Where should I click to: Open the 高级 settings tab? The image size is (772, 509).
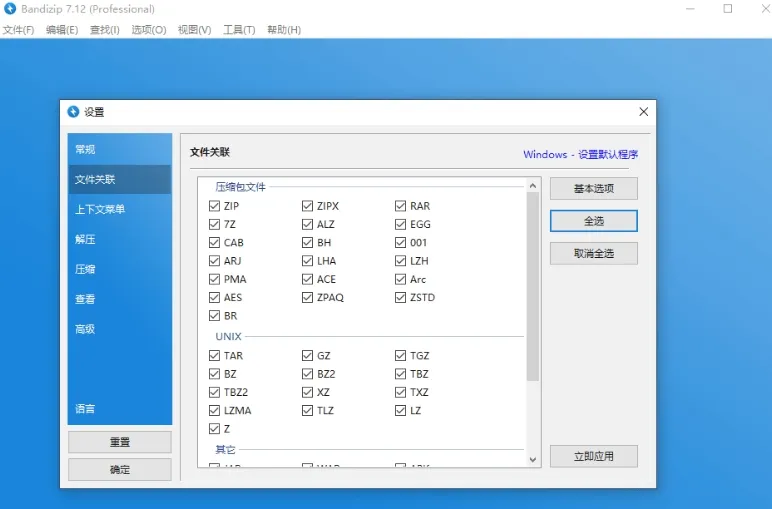coord(120,329)
